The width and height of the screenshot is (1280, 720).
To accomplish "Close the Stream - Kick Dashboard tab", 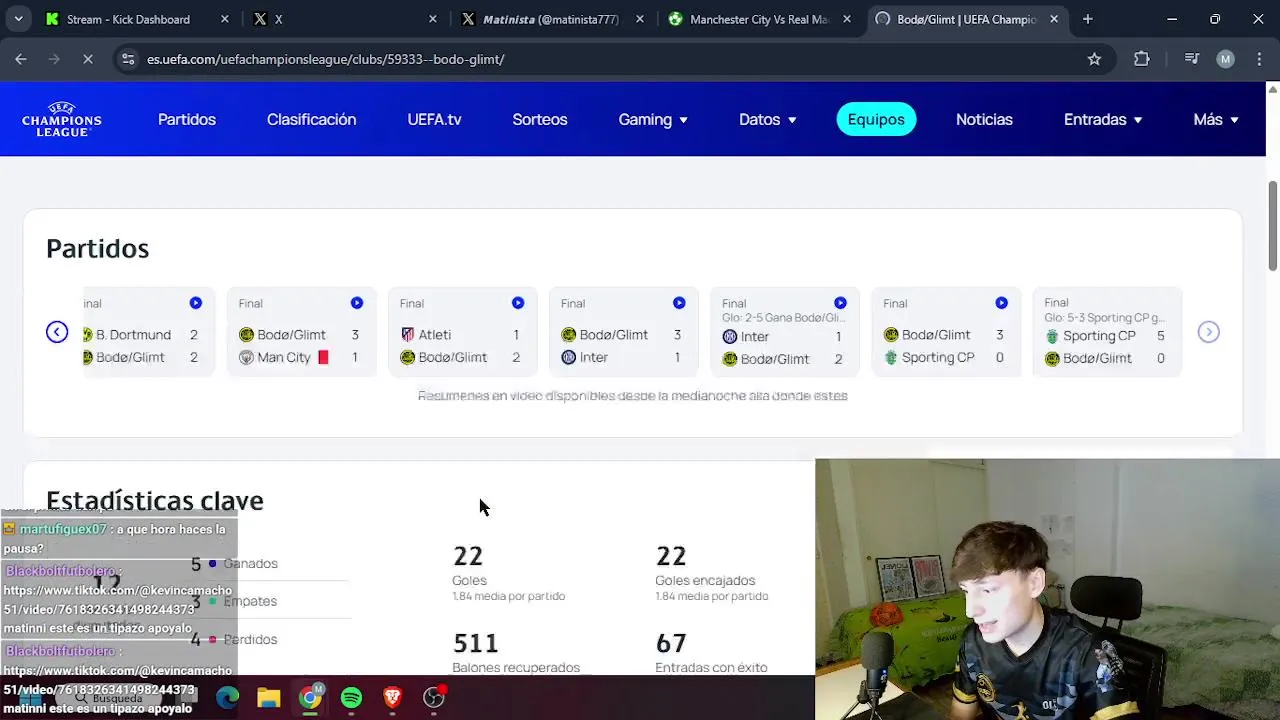I will [224, 19].
